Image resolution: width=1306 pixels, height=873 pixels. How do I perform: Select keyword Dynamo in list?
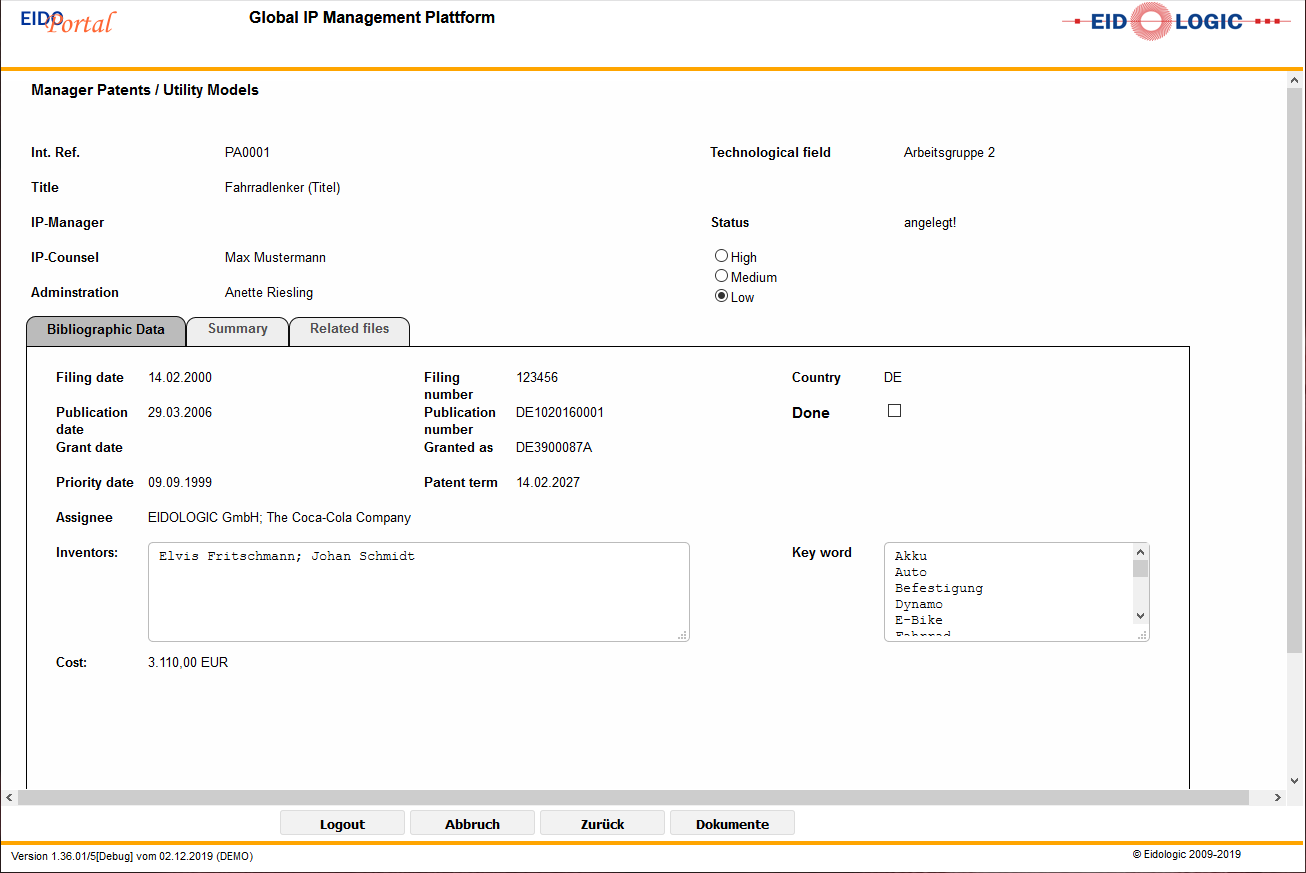coord(919,604)
